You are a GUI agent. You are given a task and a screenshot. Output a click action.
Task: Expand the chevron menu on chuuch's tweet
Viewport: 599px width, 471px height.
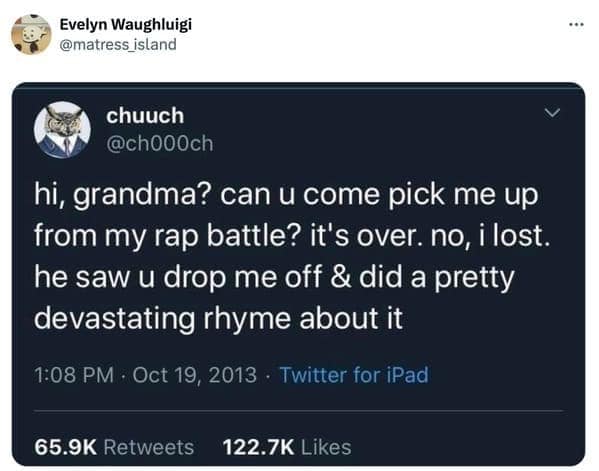pos(552,113)
